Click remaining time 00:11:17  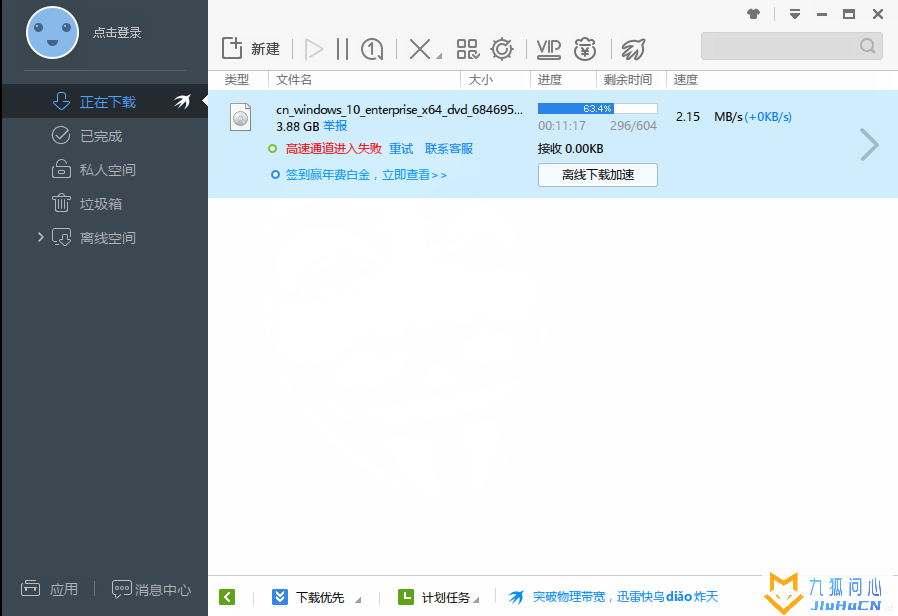[x=562, y=126]
